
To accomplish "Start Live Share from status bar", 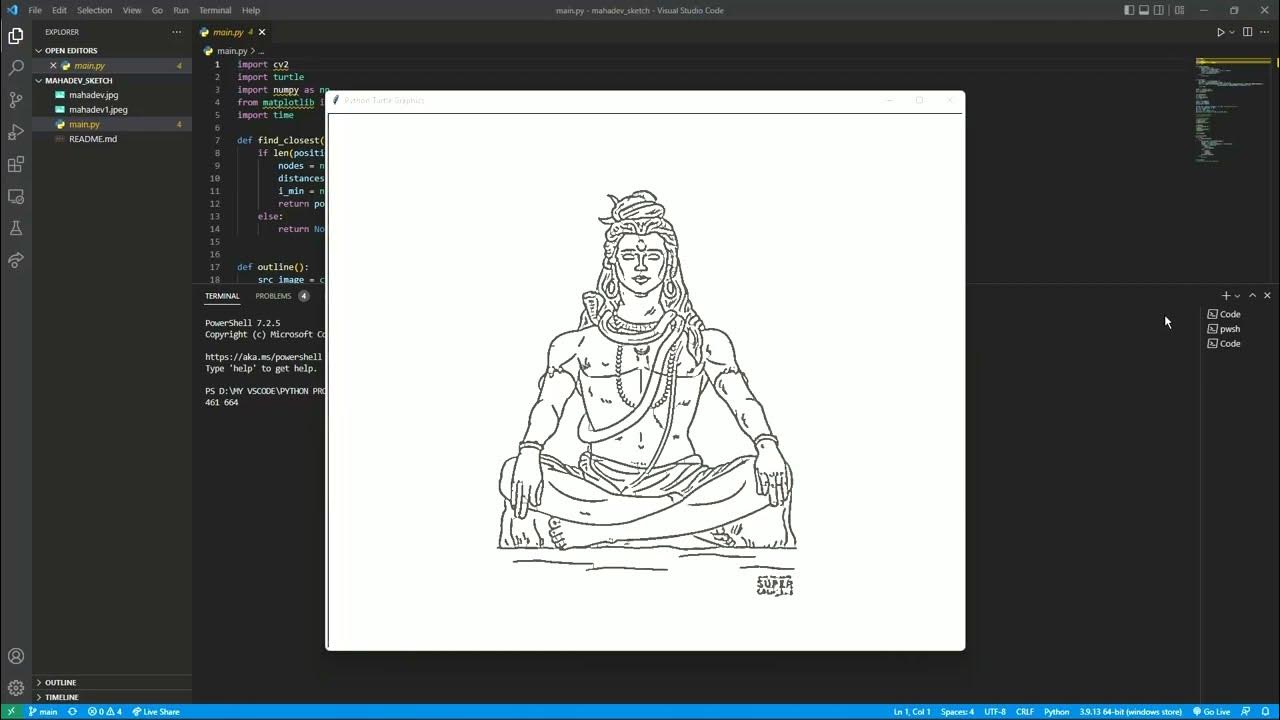I will (x=156, y=712).
